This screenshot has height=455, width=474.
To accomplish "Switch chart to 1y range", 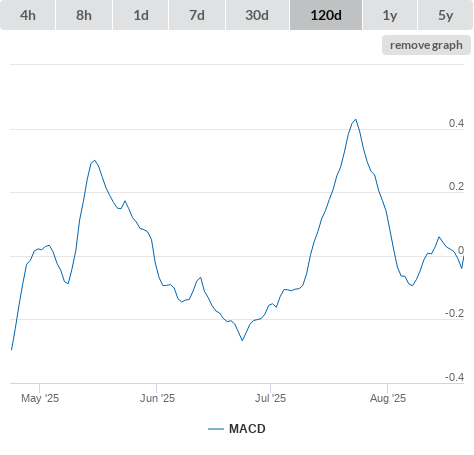I will click(x=390, y=15).
